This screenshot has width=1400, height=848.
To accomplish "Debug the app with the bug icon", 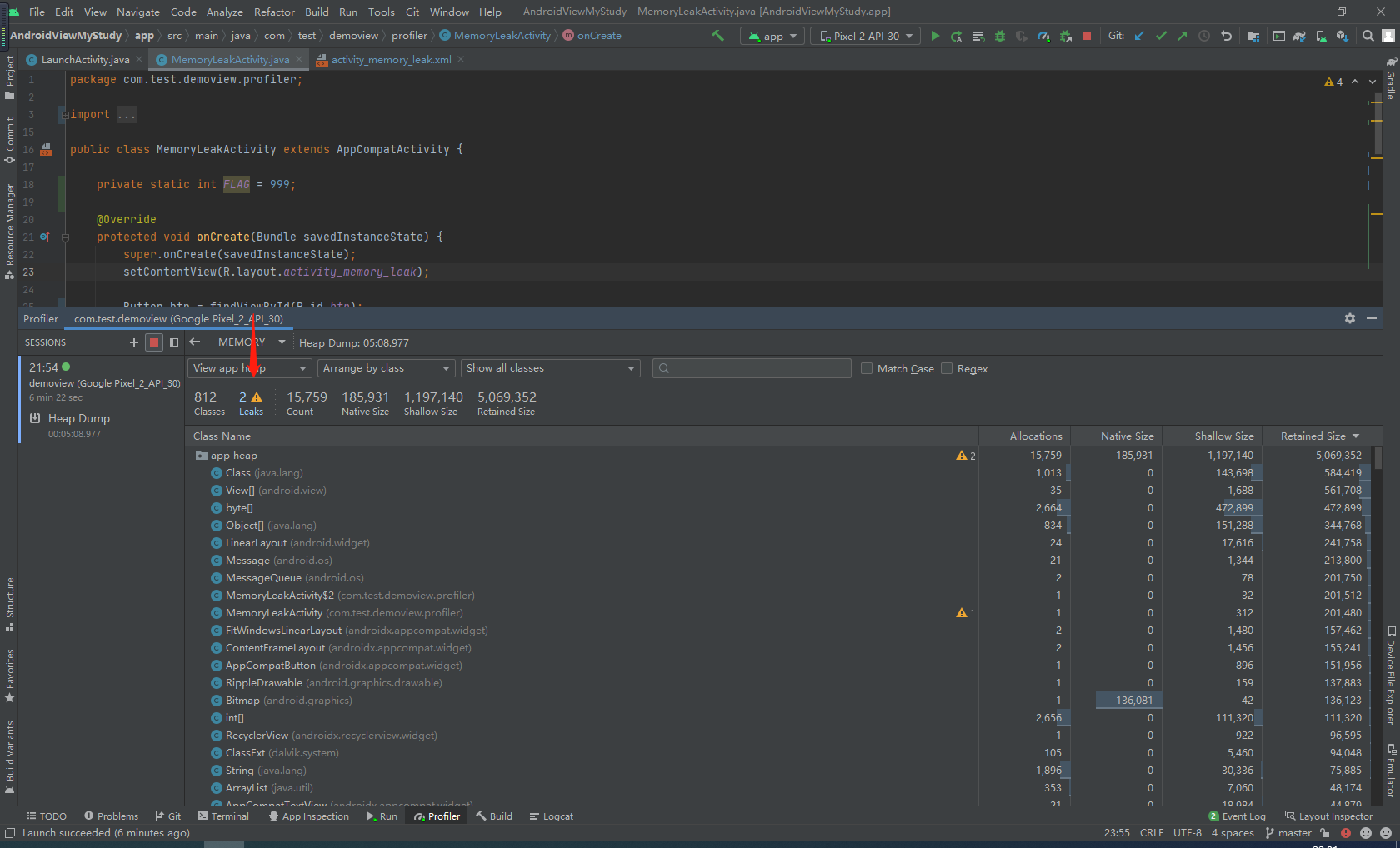I will (x=999, y=36).
